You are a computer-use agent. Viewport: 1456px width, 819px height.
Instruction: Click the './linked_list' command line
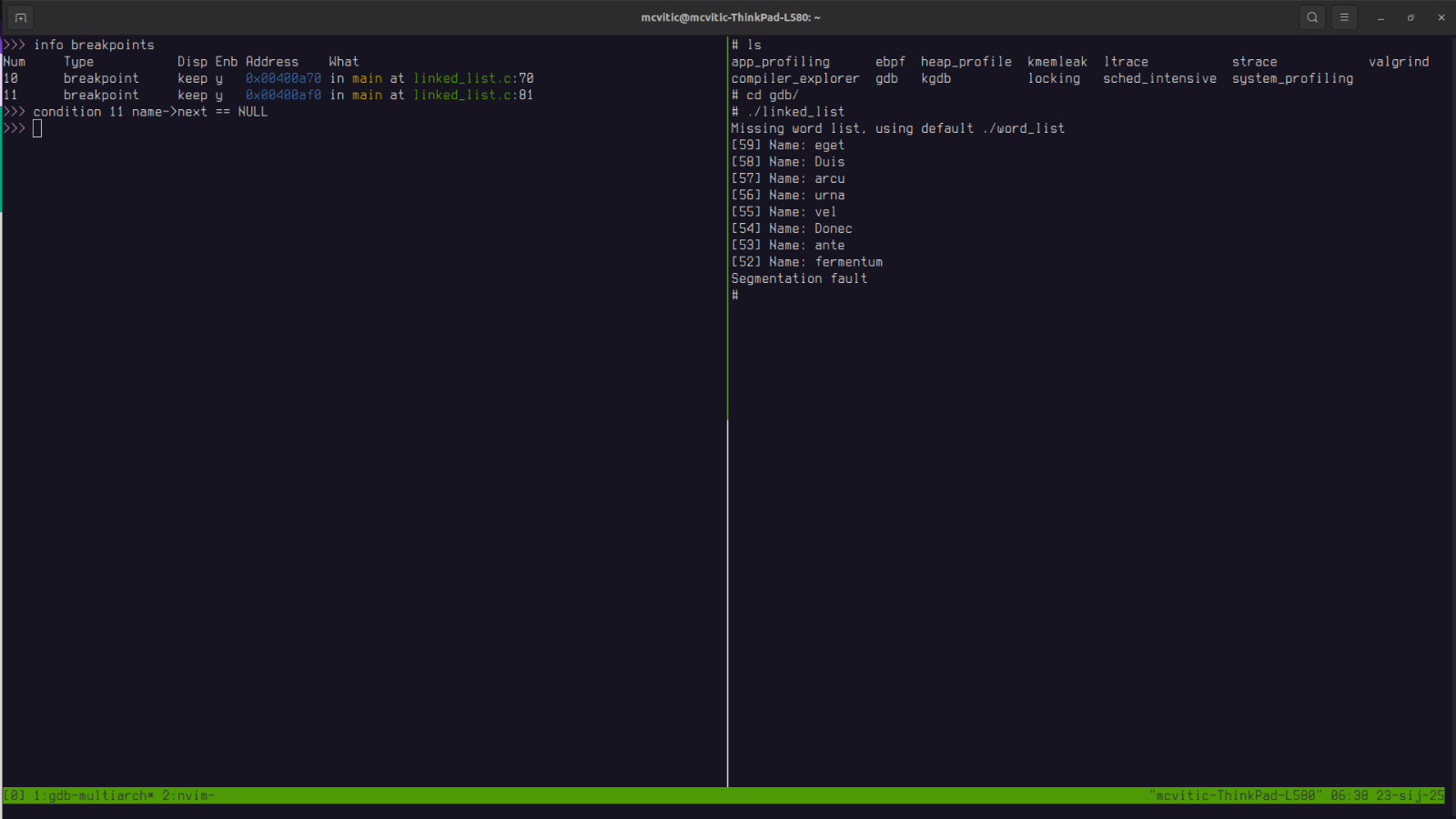tap(788, 112)
